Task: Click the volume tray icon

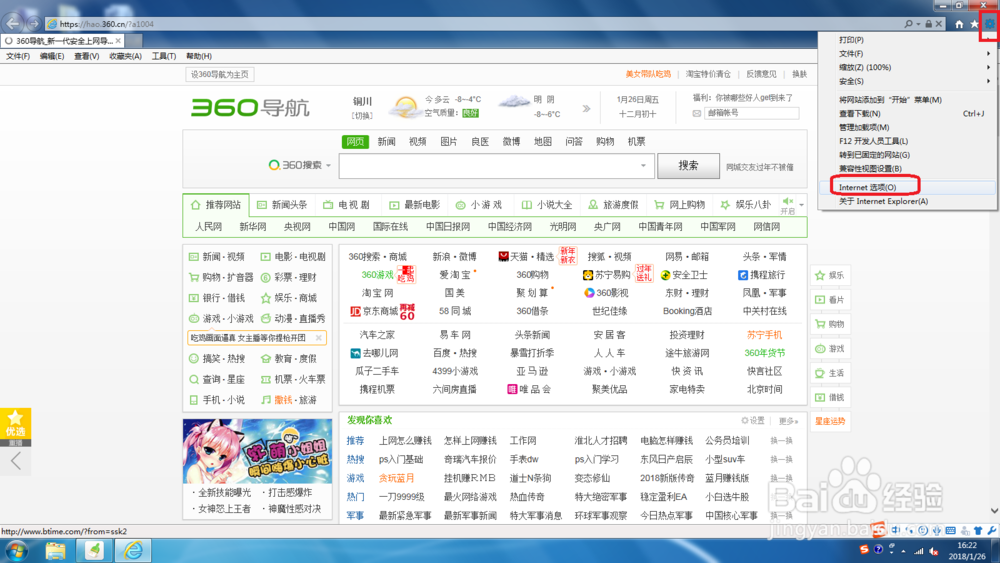Action: click(934, 551)
